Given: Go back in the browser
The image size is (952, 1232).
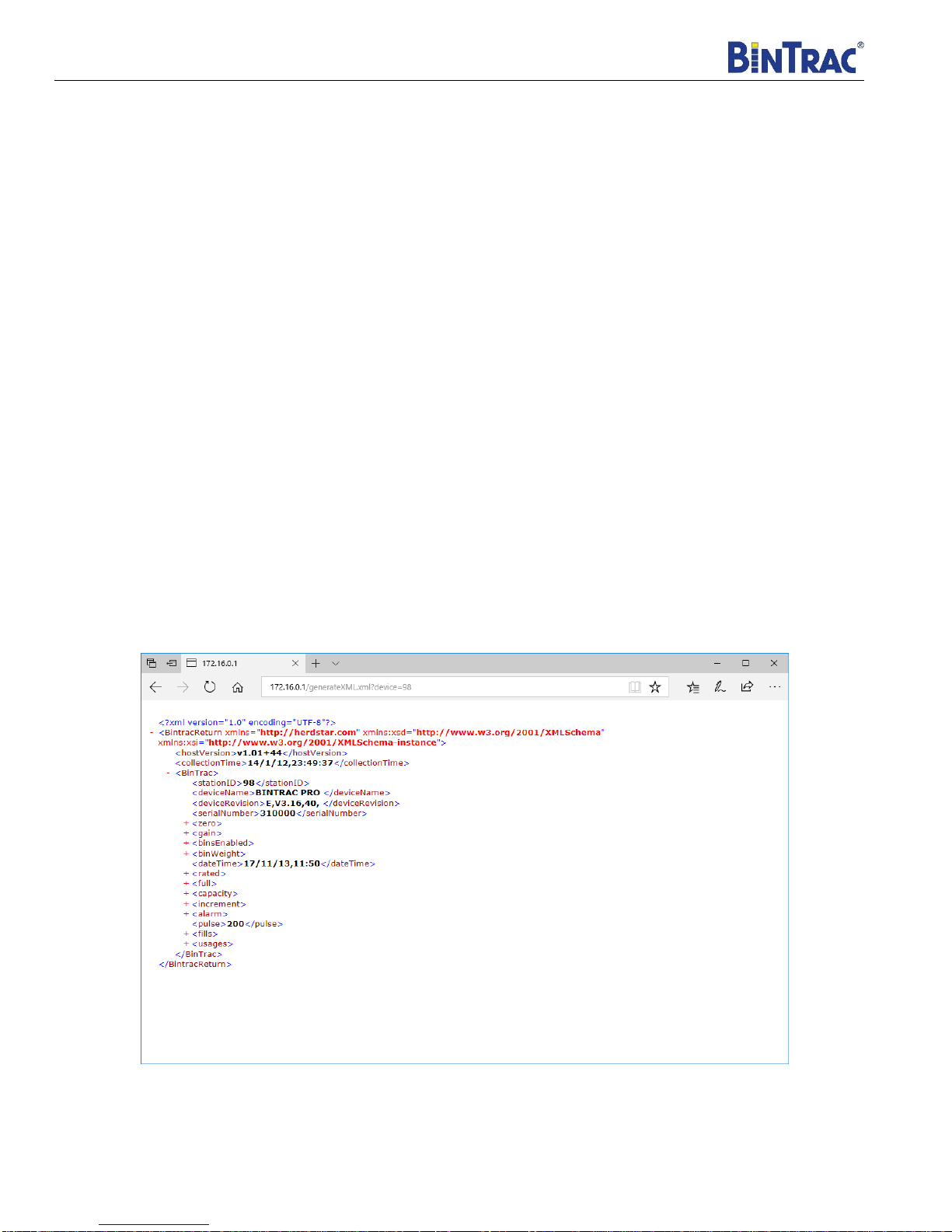Looking at the screenshot, I should [x=155, y=687].
